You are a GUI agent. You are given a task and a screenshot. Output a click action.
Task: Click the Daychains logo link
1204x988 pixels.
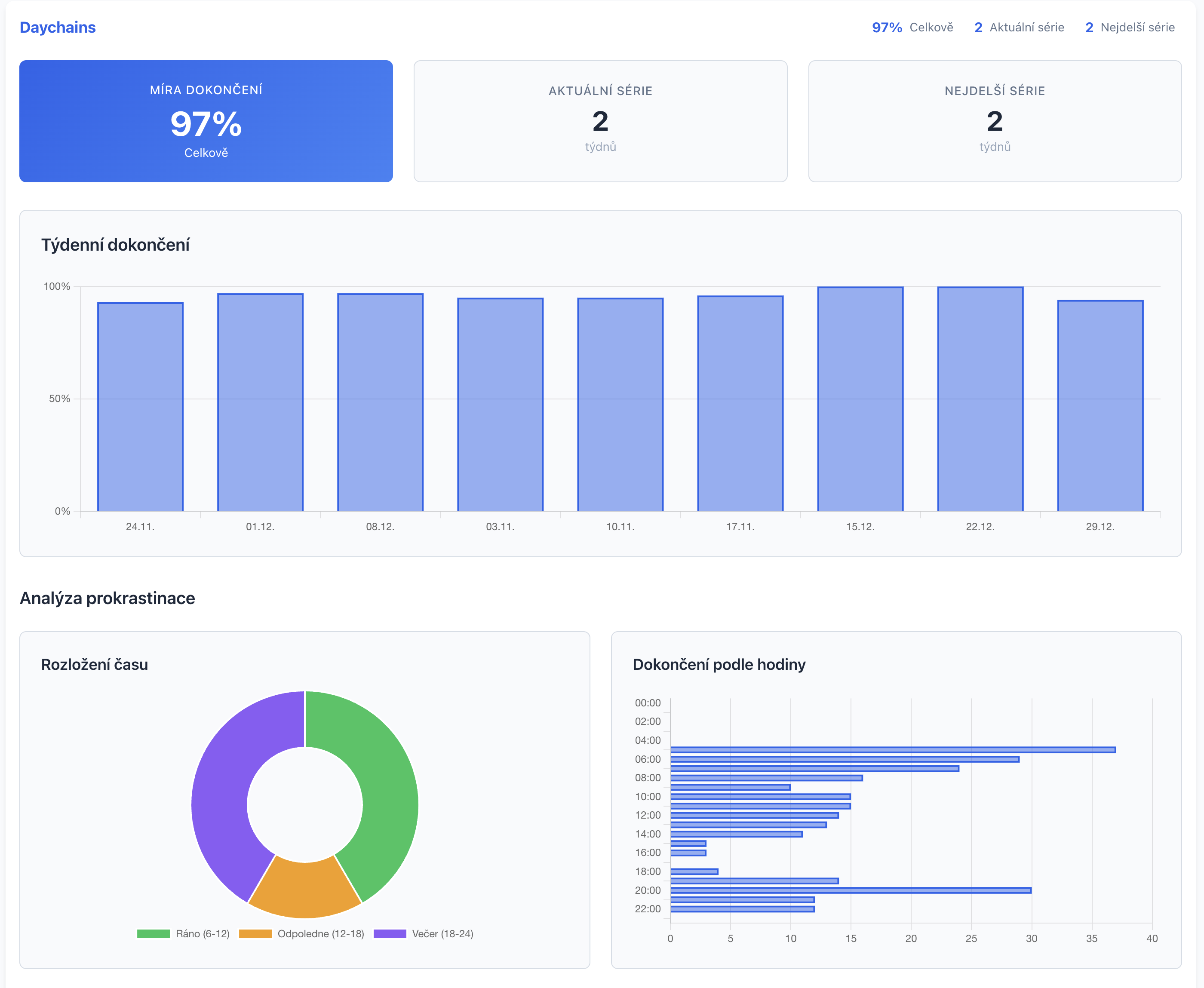click(58, 28)
